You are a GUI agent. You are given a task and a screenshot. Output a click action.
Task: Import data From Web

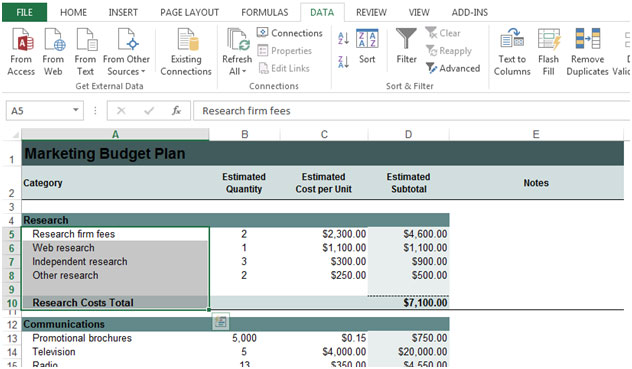[53, 52]
